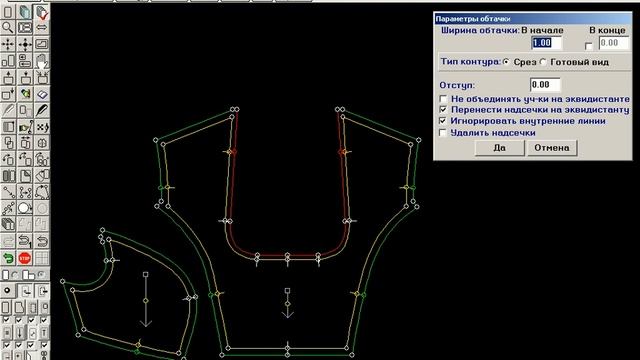
Task: Open the blue book reference icon
Action: click(42, 94)
